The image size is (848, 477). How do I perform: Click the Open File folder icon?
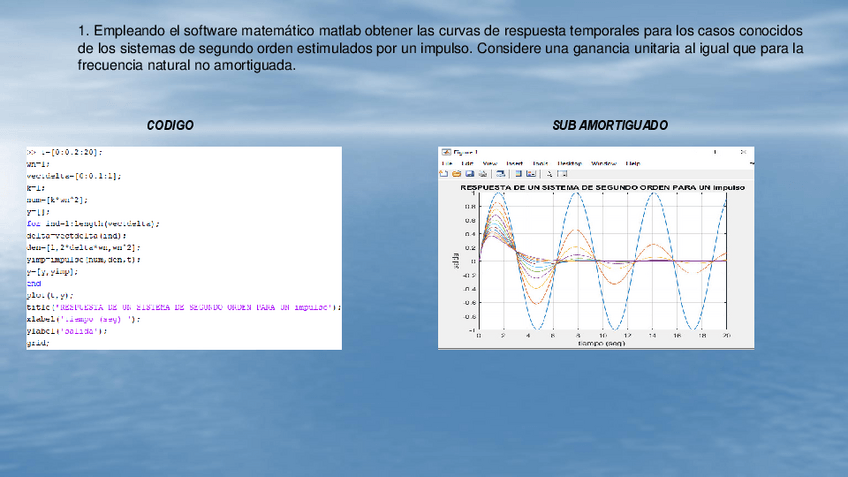point(456,174)
